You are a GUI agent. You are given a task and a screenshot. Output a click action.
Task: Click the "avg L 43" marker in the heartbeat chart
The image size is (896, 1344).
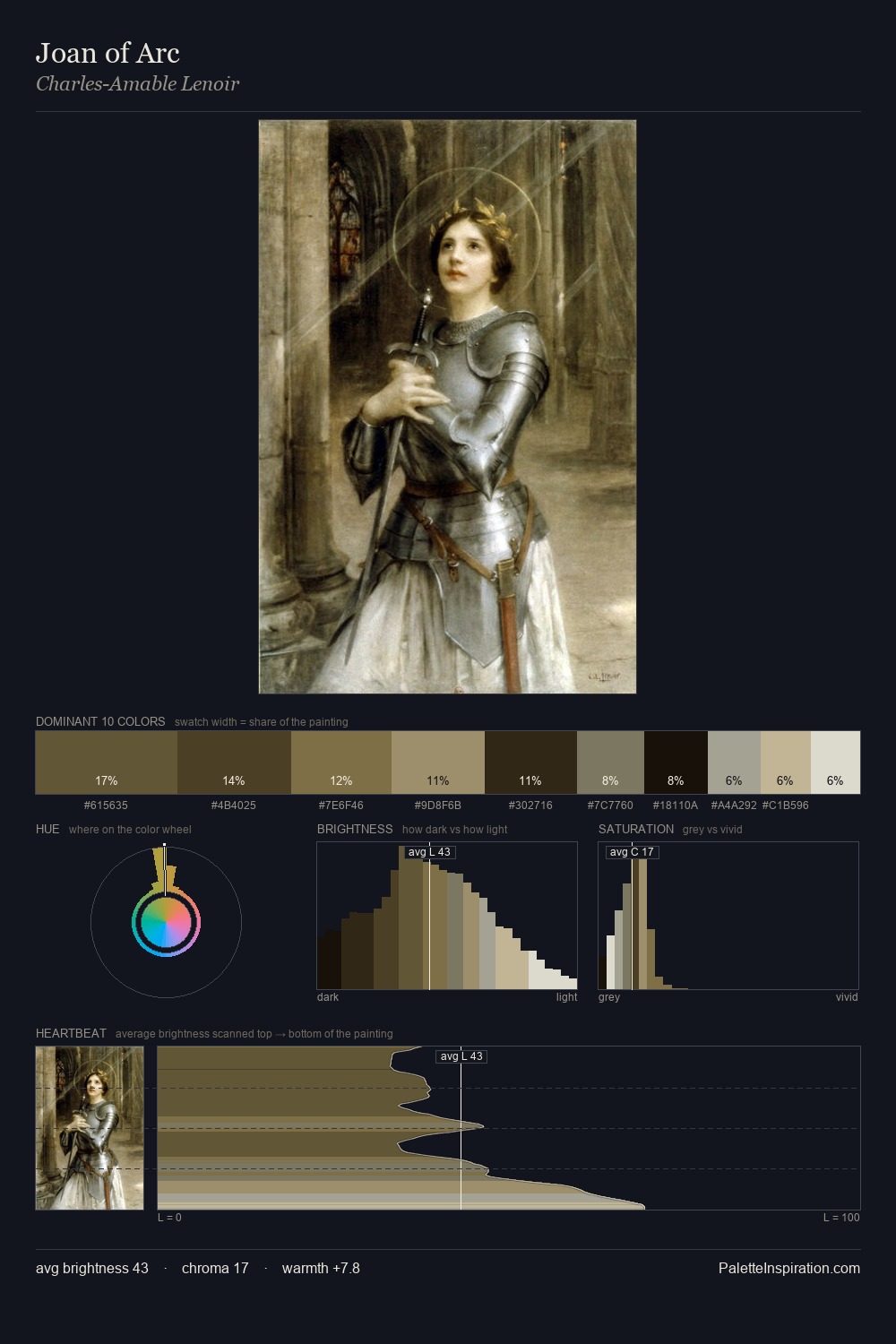pos(461,1056)
